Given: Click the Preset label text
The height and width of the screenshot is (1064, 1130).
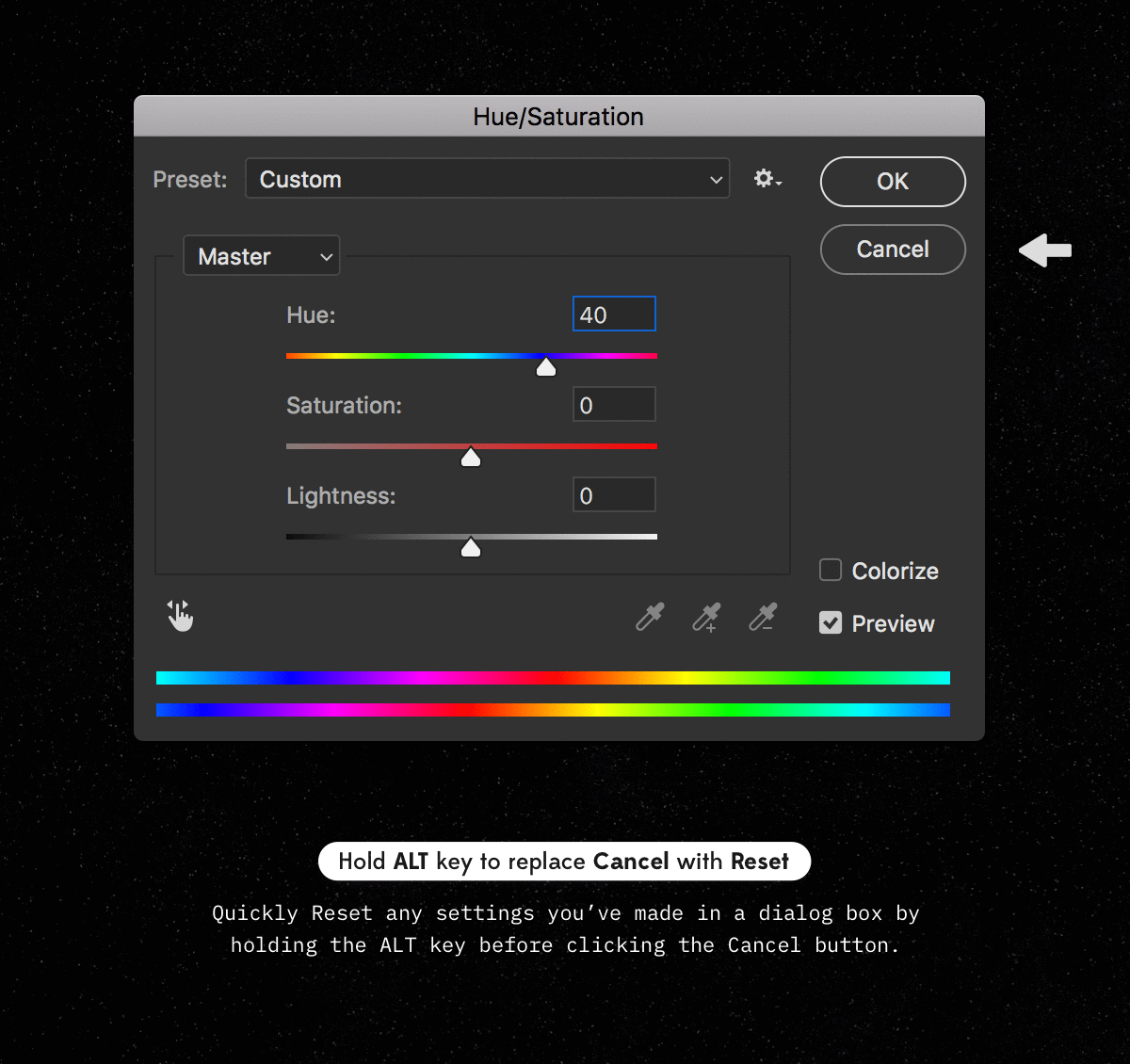Looking at the screenshot, I should [x=190, y=180].
